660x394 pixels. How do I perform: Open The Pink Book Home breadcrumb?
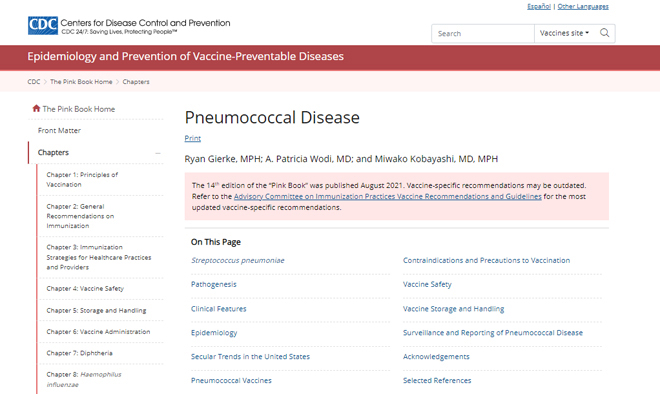click(x=81, y=82)
